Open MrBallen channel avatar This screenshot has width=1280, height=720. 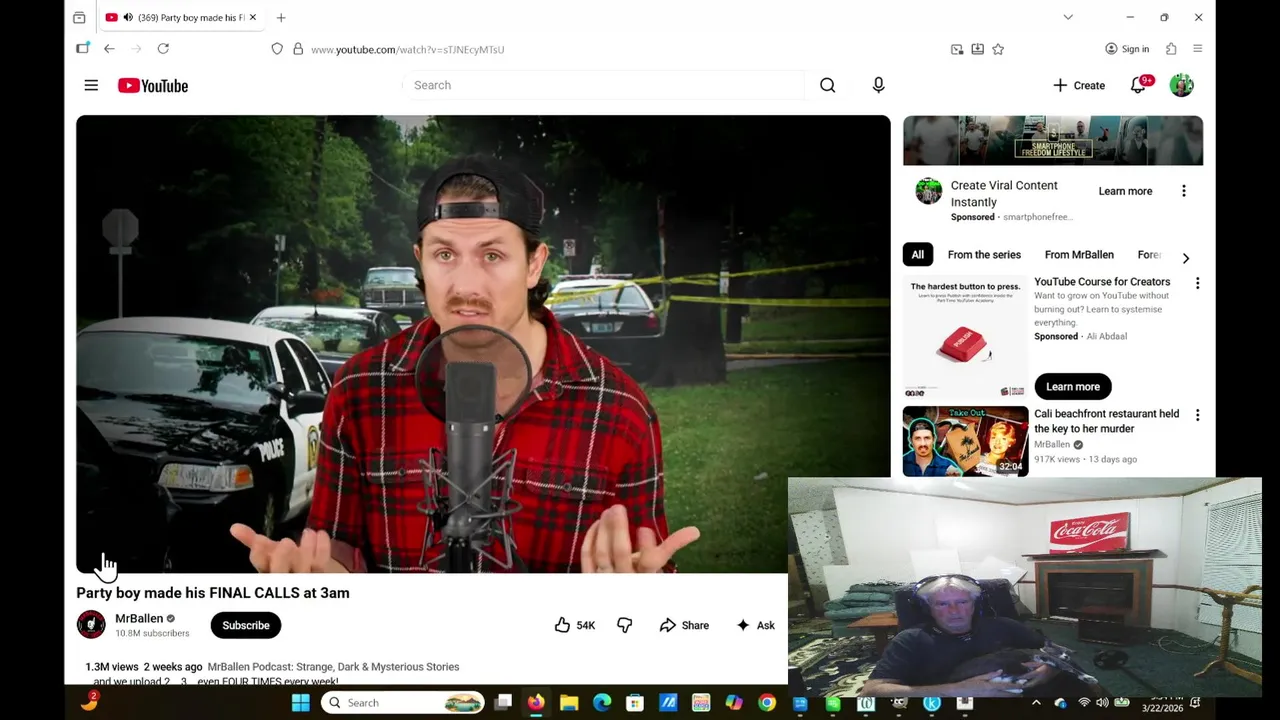coord(91,625)
